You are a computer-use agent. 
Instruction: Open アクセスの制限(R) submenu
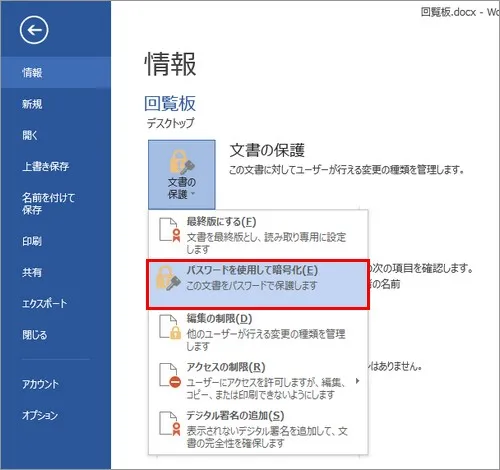(258, 381)
